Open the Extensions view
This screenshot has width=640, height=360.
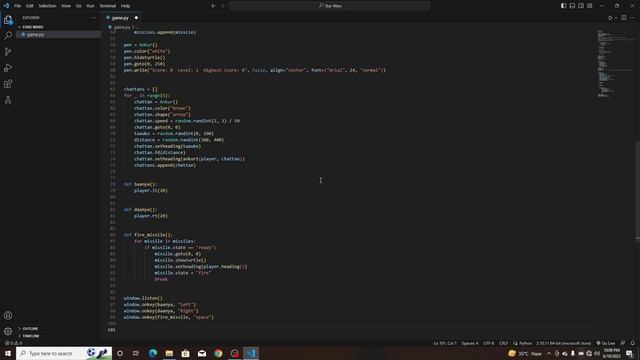(x=8, y=84)
